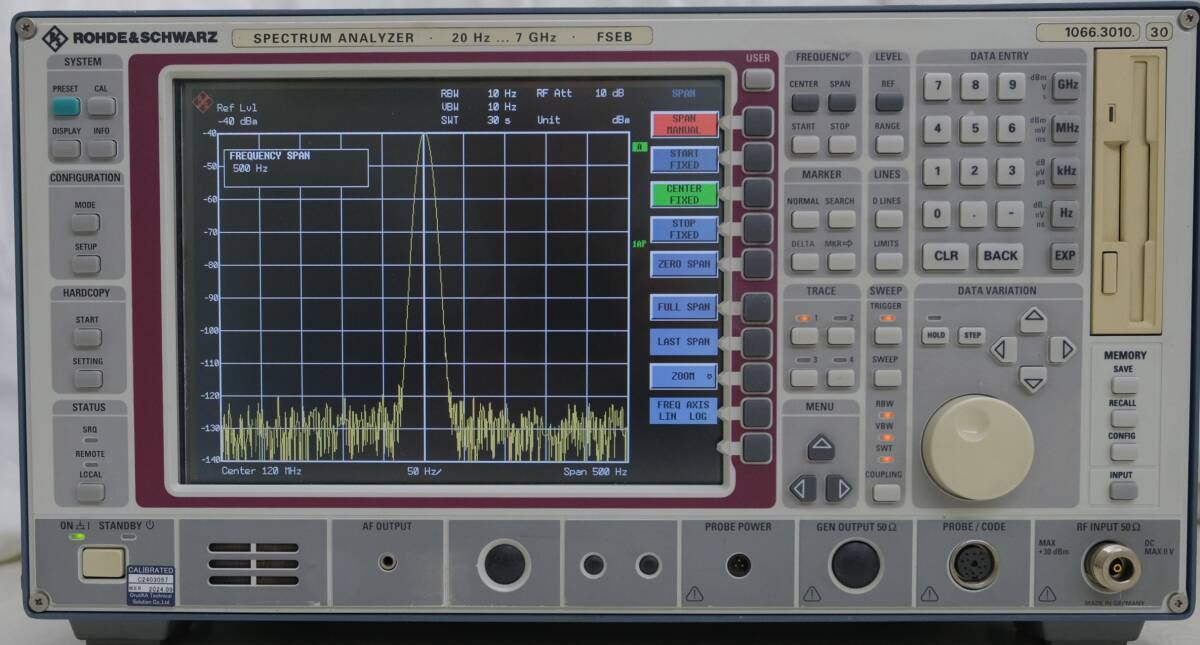
Task: Toggle TRACE 2 key
Action: (x=842, y=336)
